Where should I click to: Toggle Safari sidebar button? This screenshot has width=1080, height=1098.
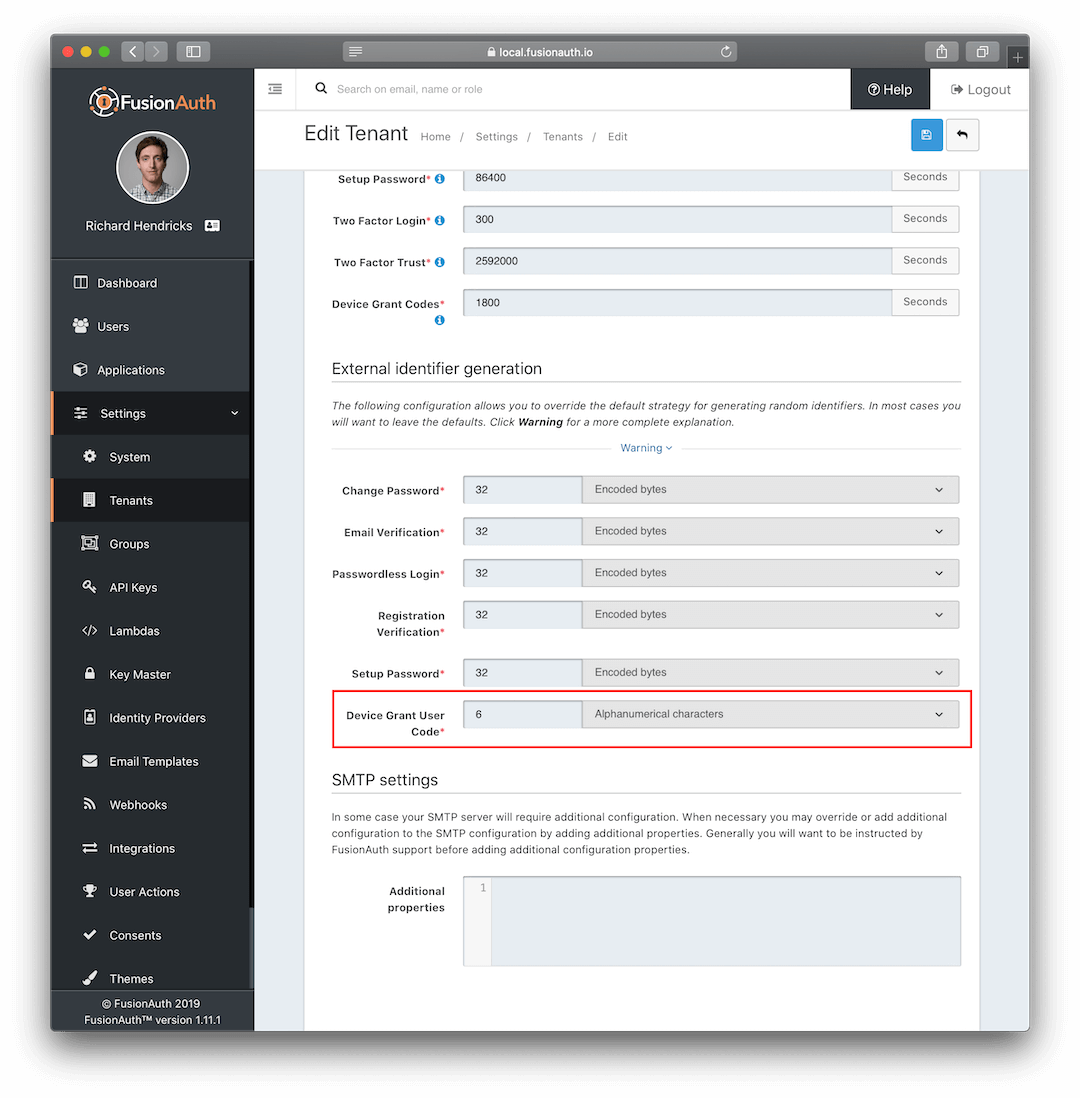(x=193, y=51)
